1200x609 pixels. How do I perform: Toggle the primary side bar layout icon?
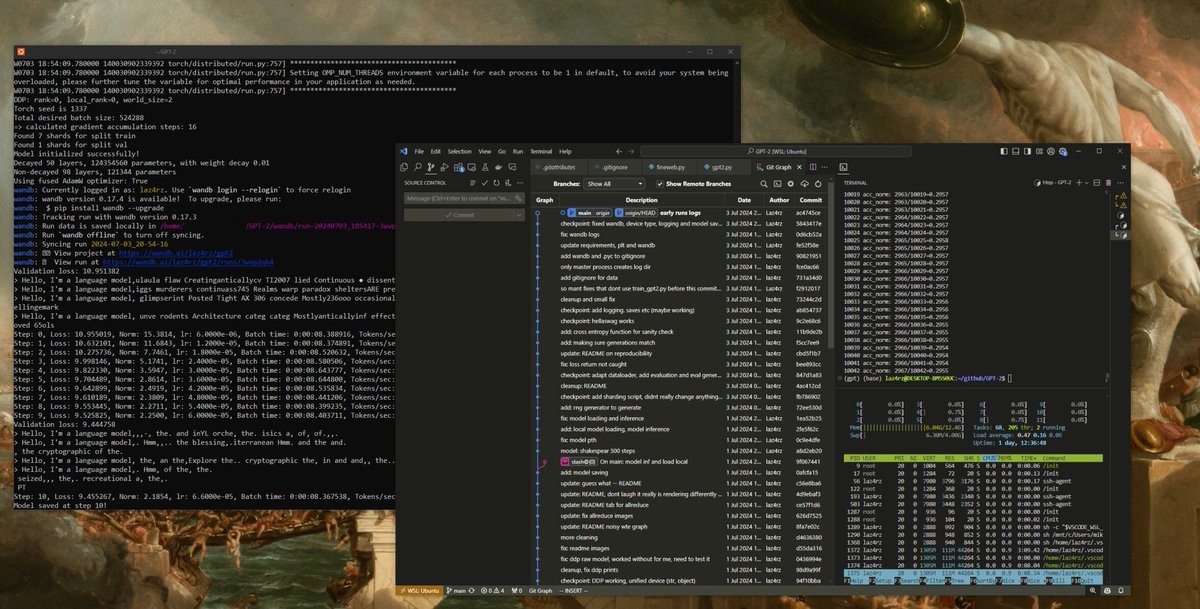click(x=1004, y=151)
